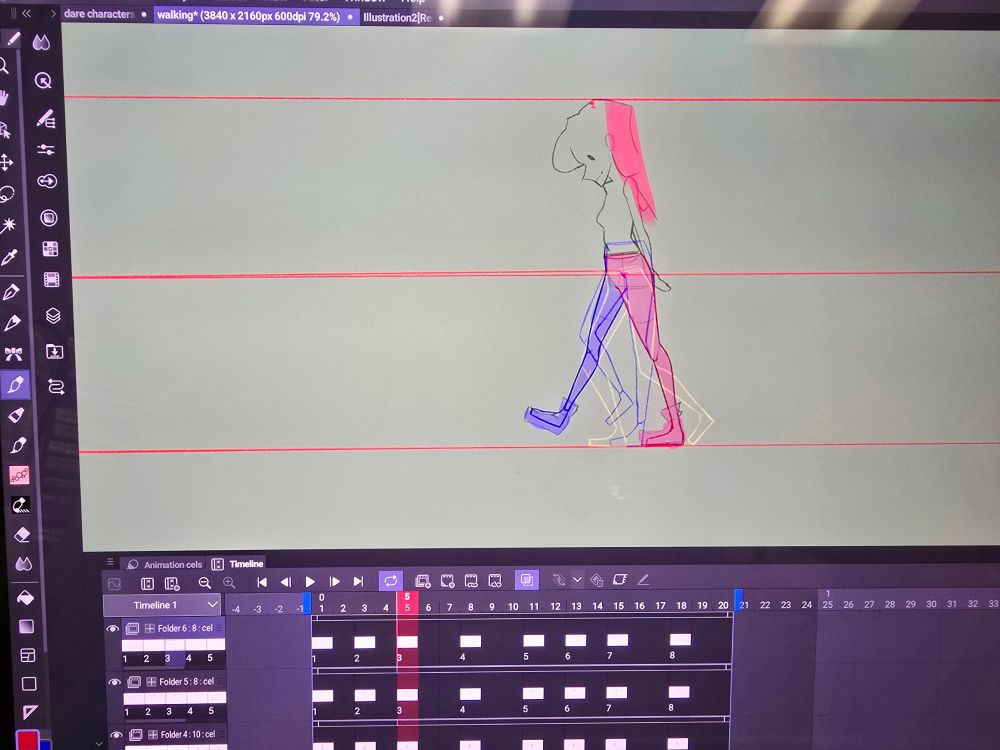
Task: Select the Eraser tool
Action: click(x=22, y=534)
